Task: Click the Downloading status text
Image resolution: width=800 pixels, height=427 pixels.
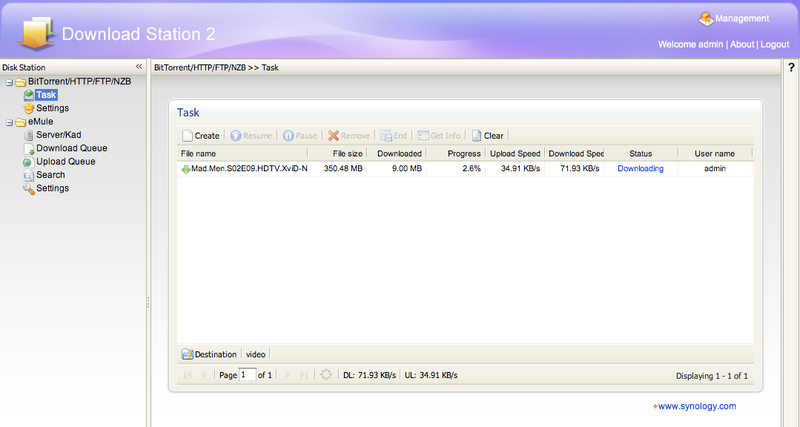Action: (x=640, y=168)
